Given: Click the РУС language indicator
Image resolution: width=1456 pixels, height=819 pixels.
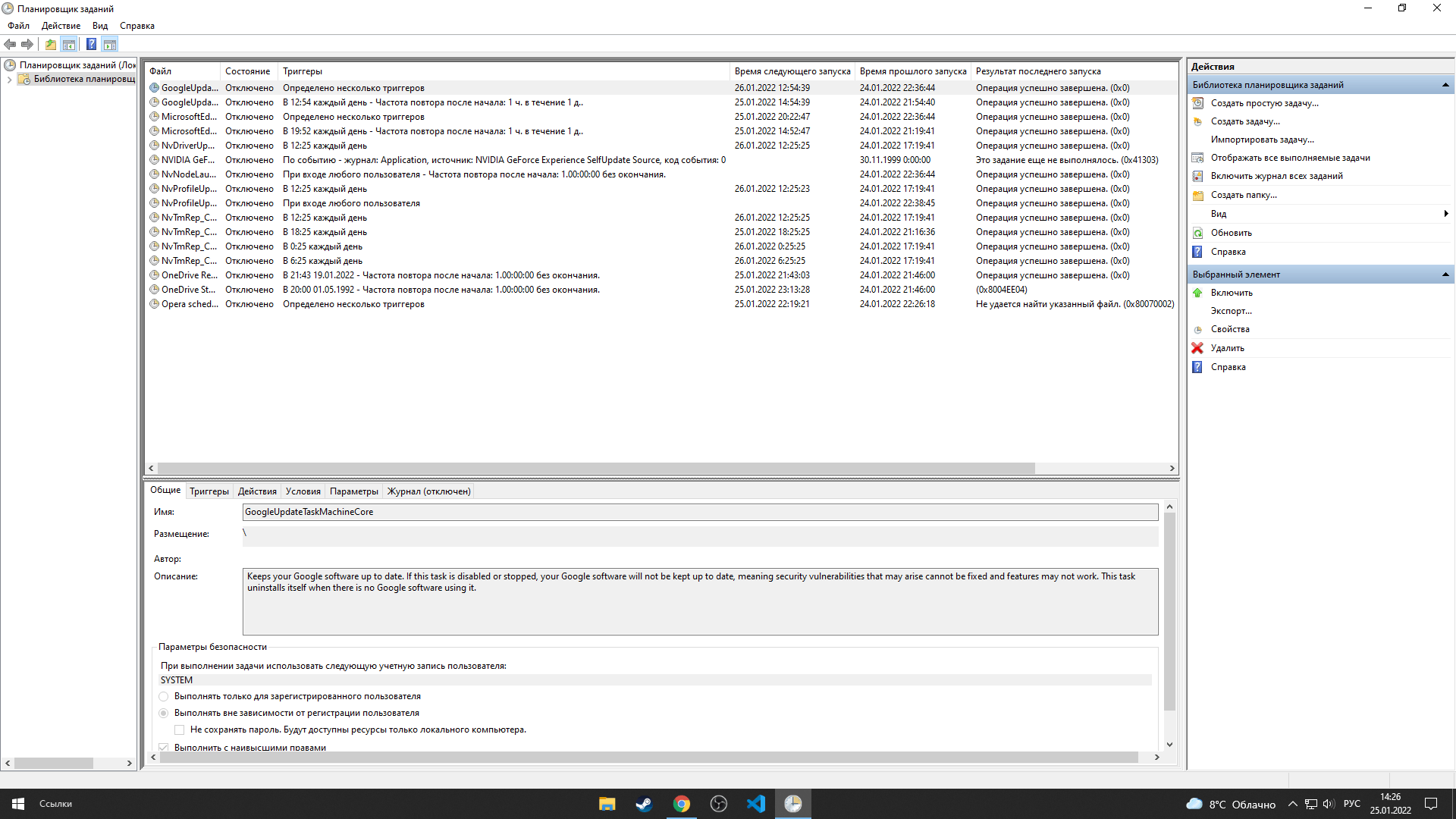Looking at the screenshot, I should point(1352,804).
